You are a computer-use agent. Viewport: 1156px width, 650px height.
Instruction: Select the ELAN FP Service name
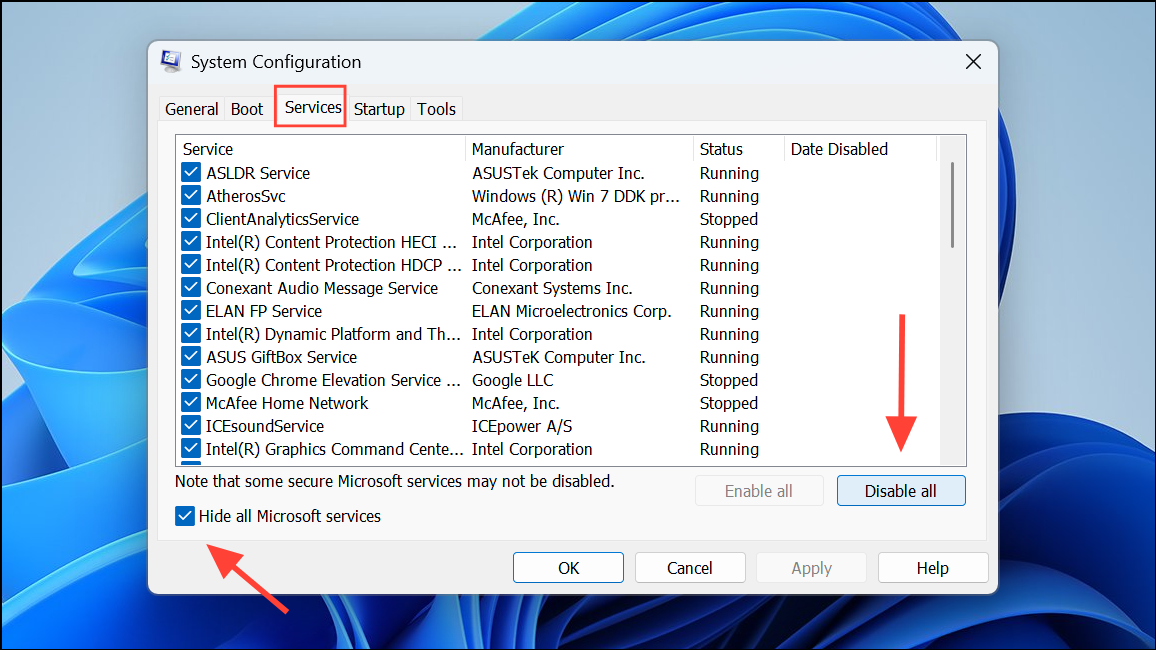264,311
